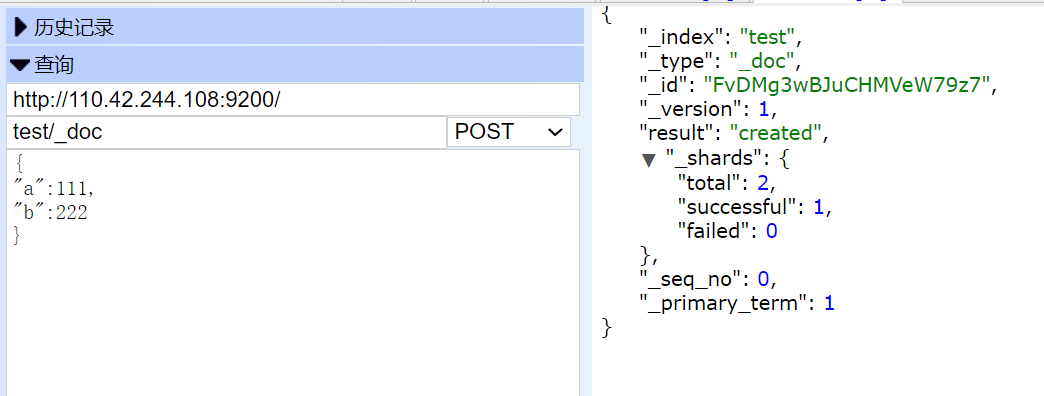Click the "_primary_term" value
The image size is (1044, 396).
[x=829, y=303]
